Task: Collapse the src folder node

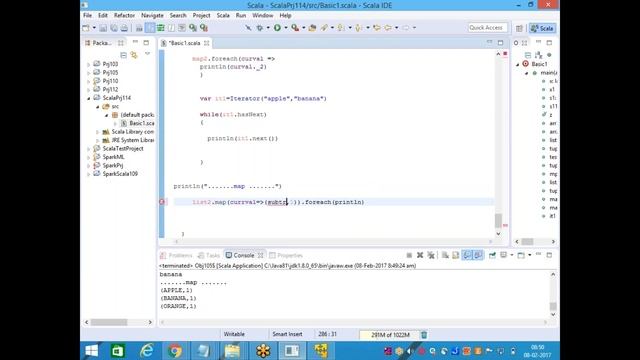Action: click(98, 107)
